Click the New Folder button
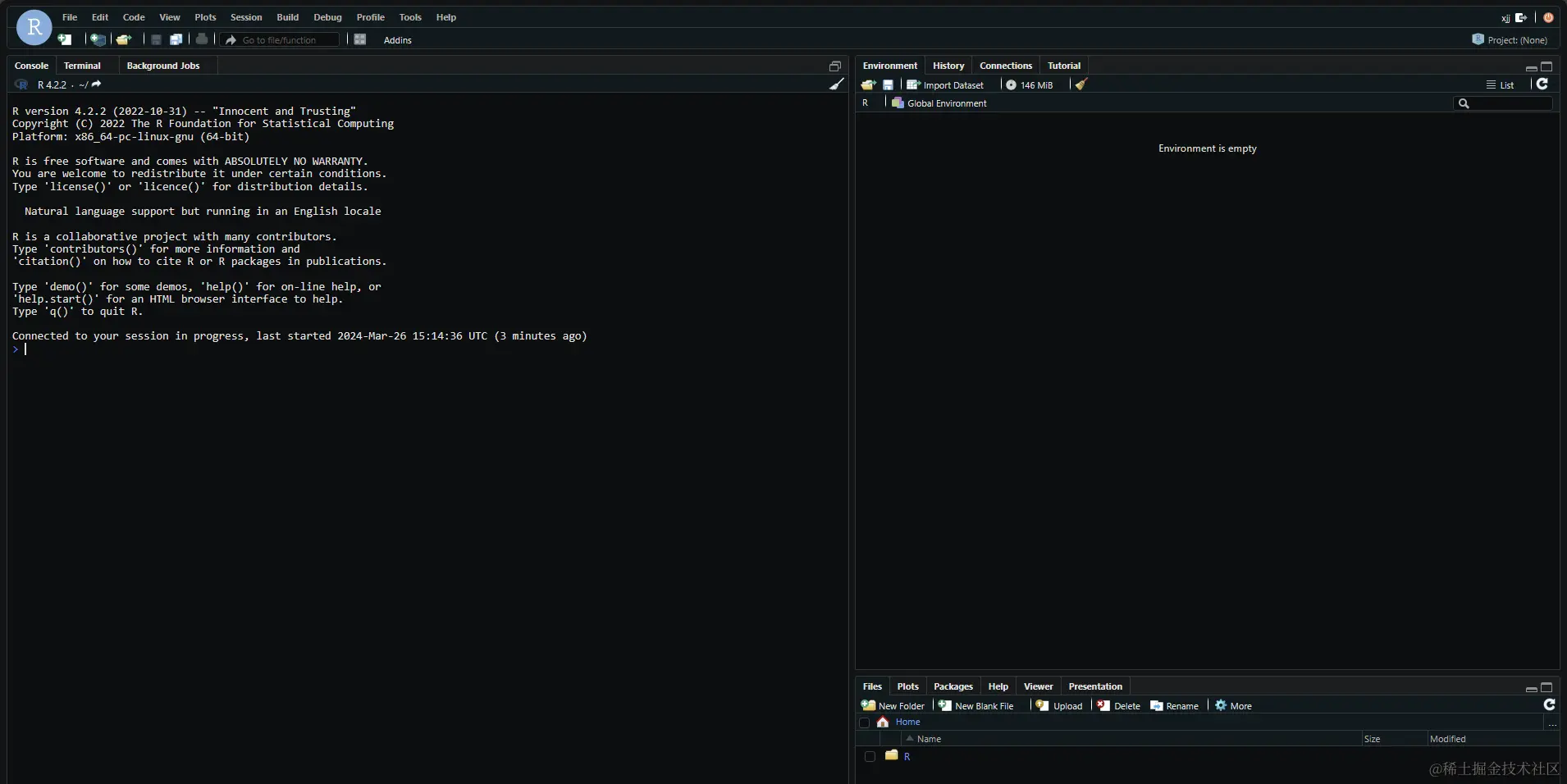This screenshot has width=1567, height=784. pos(893,705)
